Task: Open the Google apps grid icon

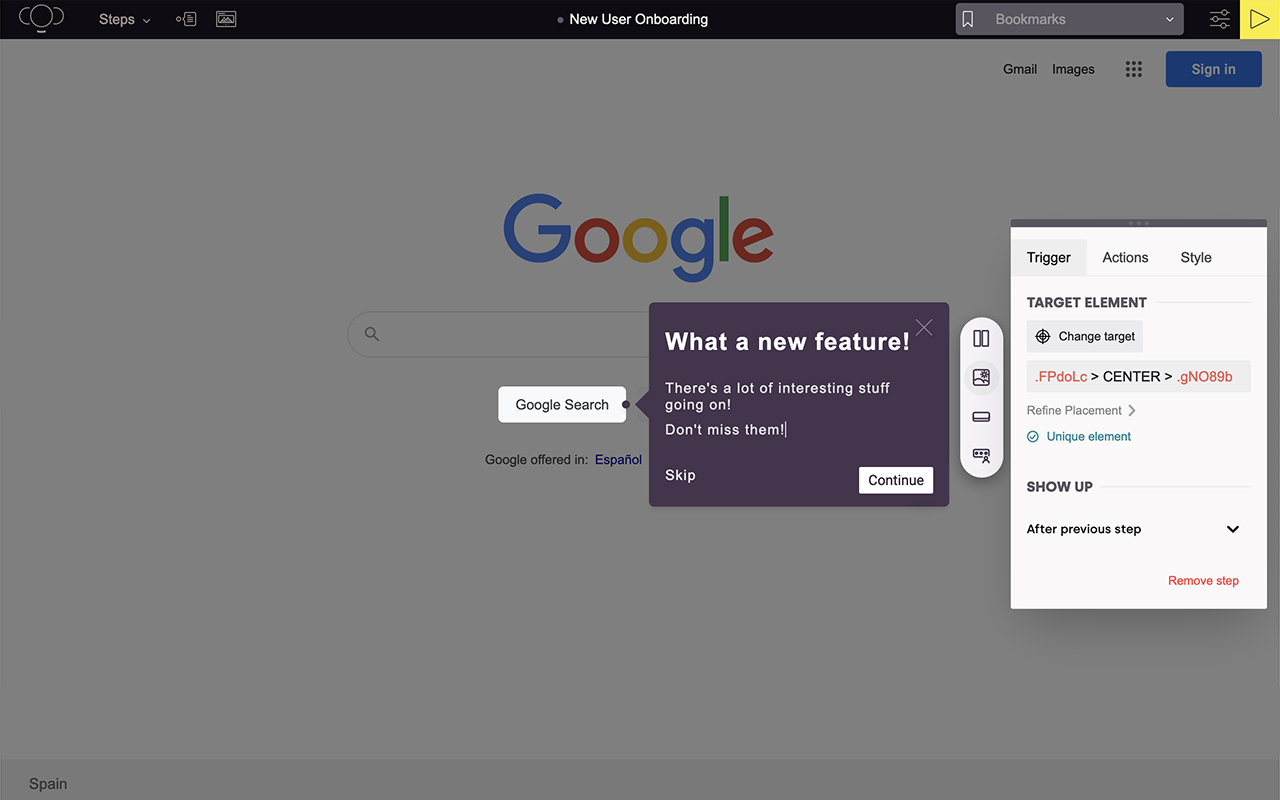Action: (1133, 69)
